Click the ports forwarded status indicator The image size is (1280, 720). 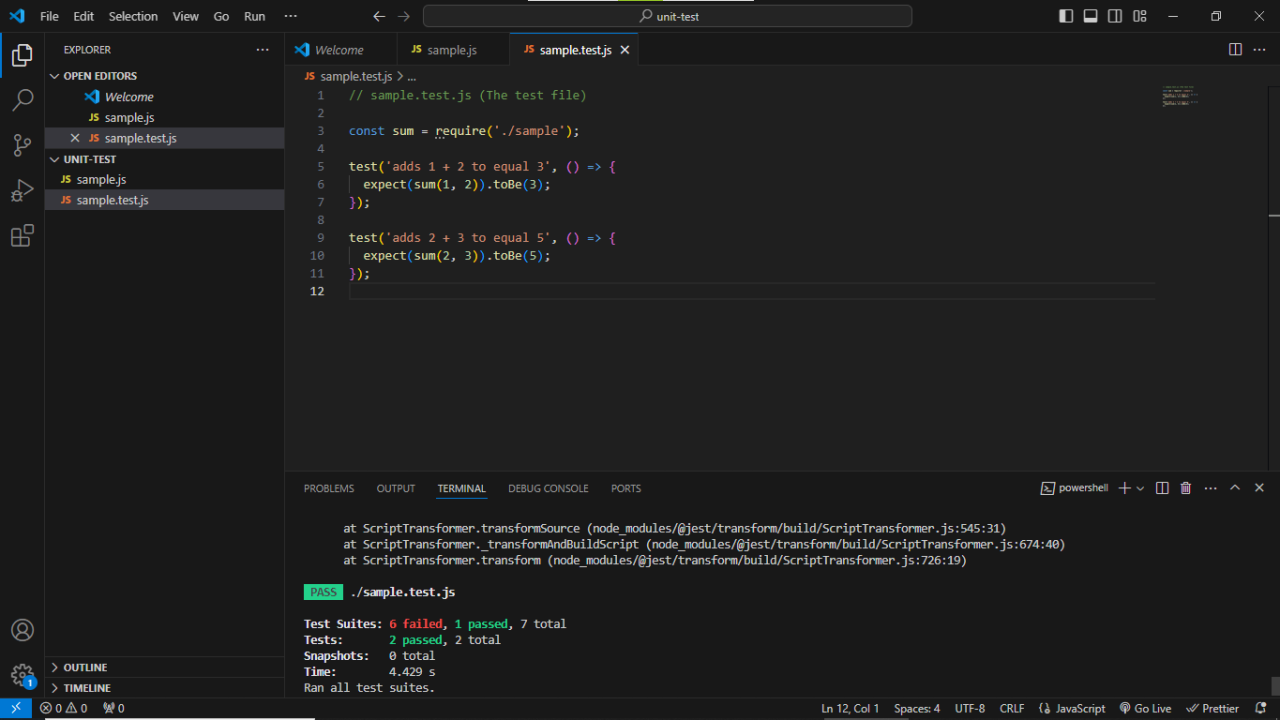[x=114, y=708]
